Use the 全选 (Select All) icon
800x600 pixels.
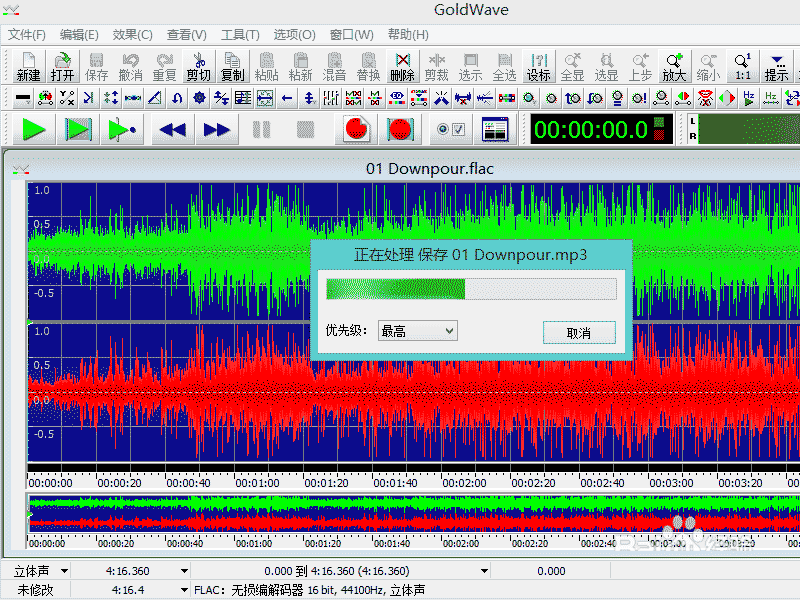[505, 68]
